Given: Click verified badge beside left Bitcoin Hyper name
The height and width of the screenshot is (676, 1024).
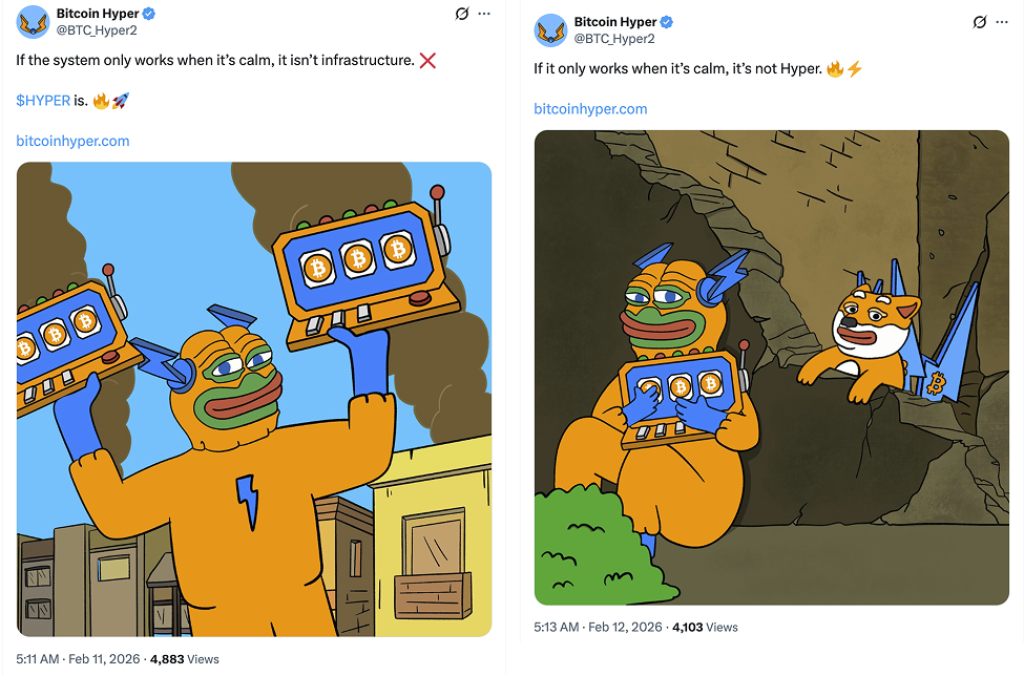Looking at the screenshot, I should point(149,14).
